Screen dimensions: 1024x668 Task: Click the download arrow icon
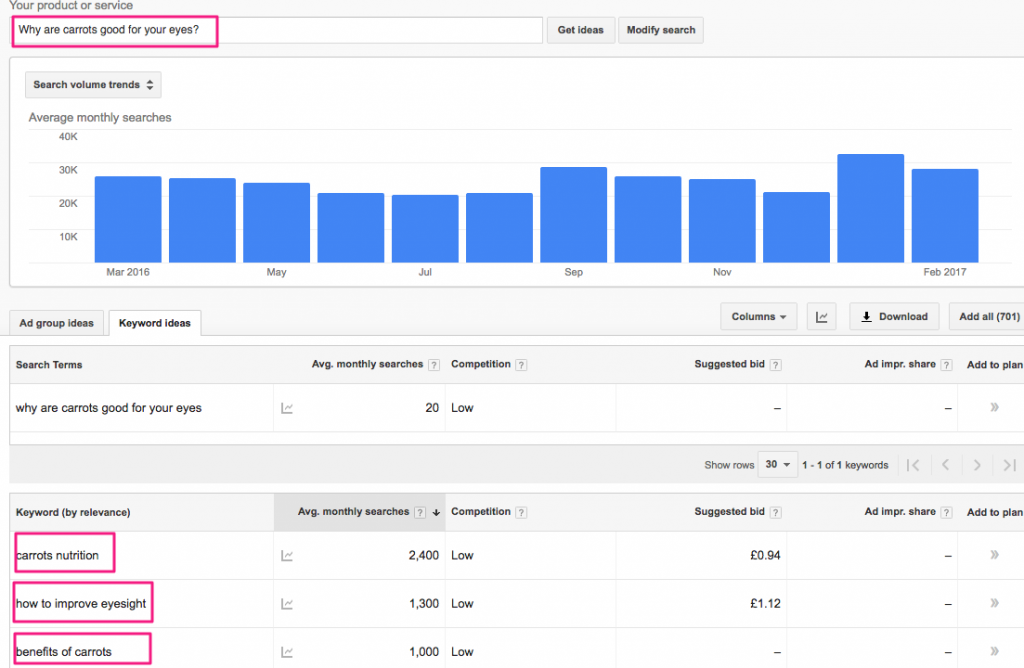(x=894, y=316)
